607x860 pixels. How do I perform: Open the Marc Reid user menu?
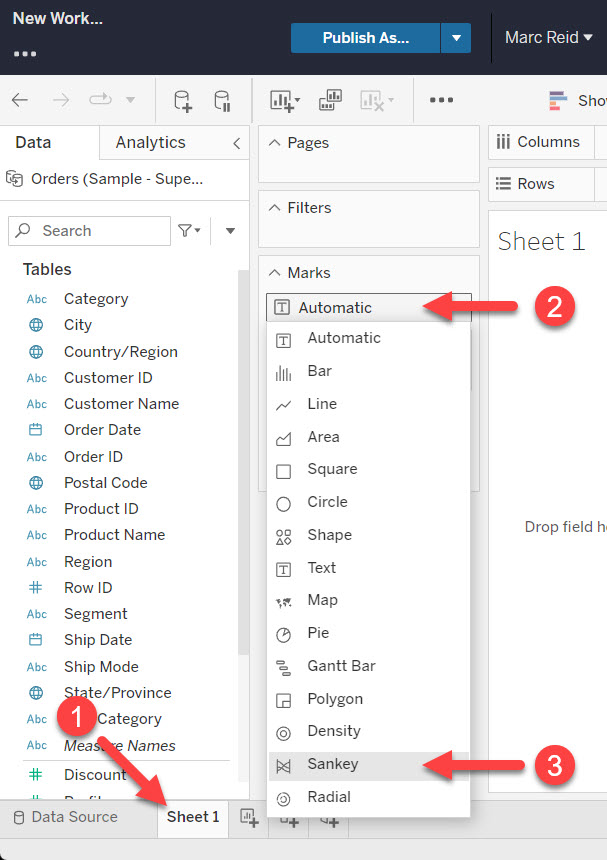(x=549, y=38)
